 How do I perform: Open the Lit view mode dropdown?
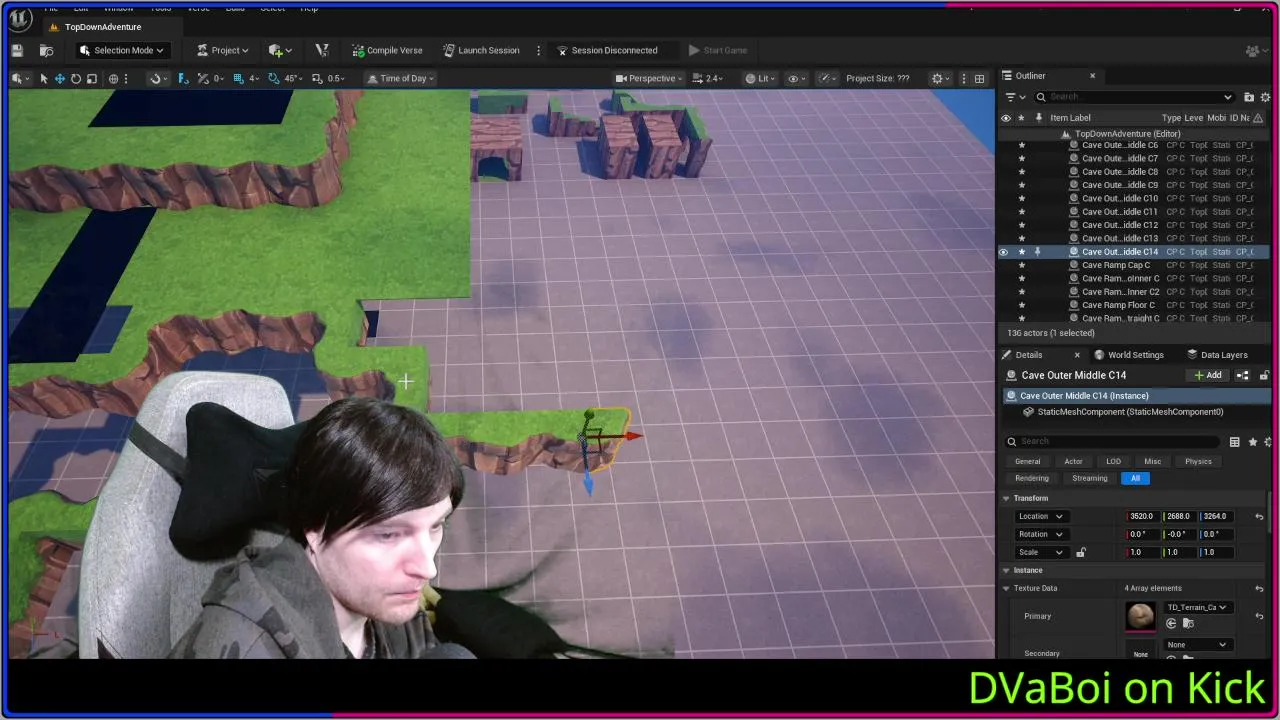pos(761,78)
